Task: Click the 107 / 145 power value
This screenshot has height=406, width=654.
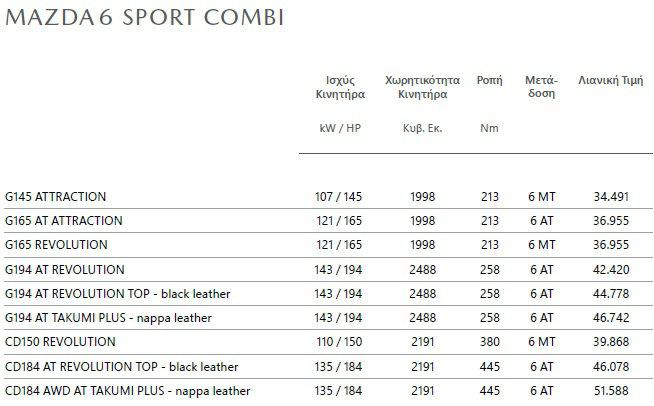Action: (x=339, y=197)
